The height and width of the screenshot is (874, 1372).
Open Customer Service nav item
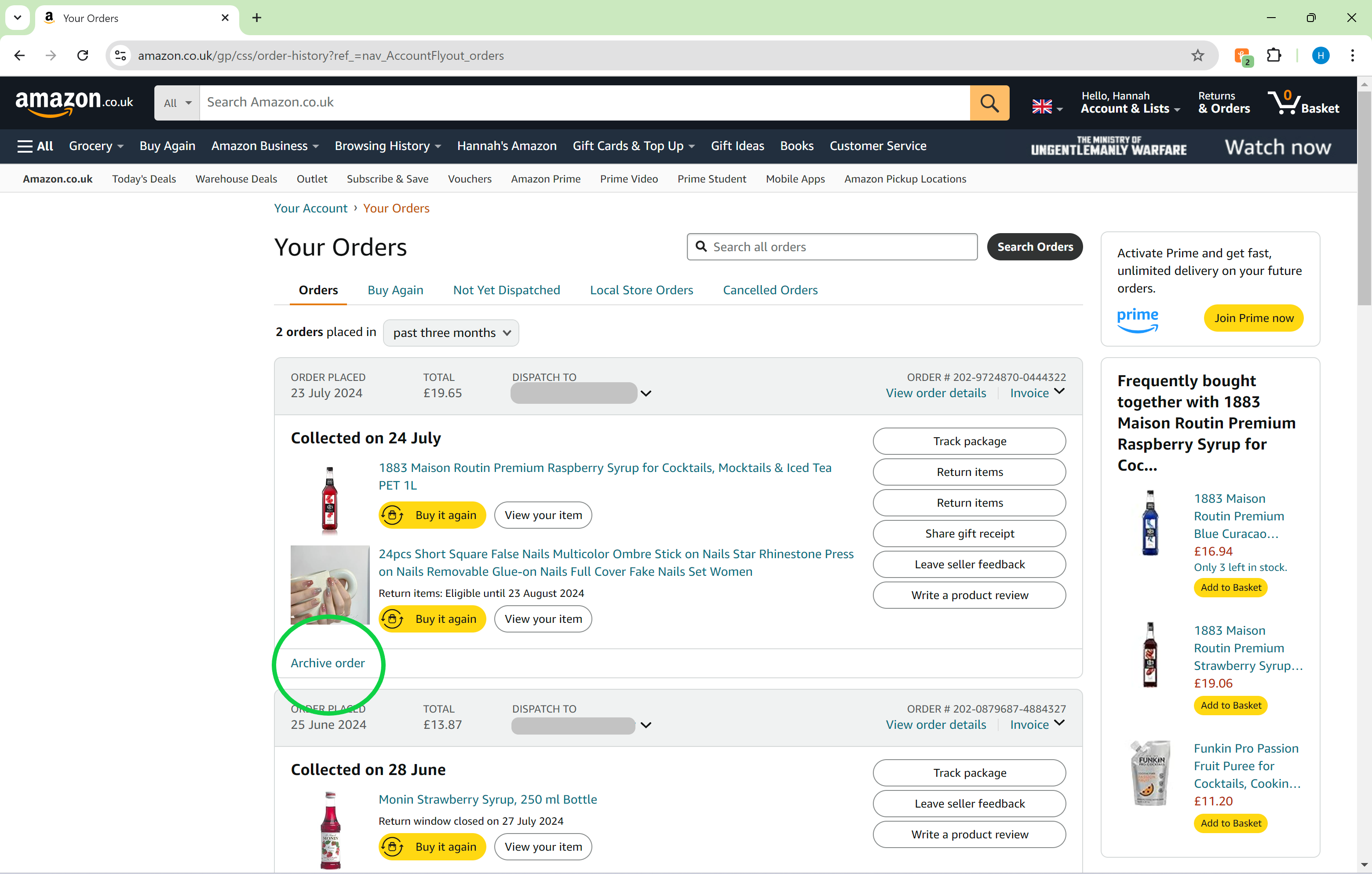pos(877,146)
